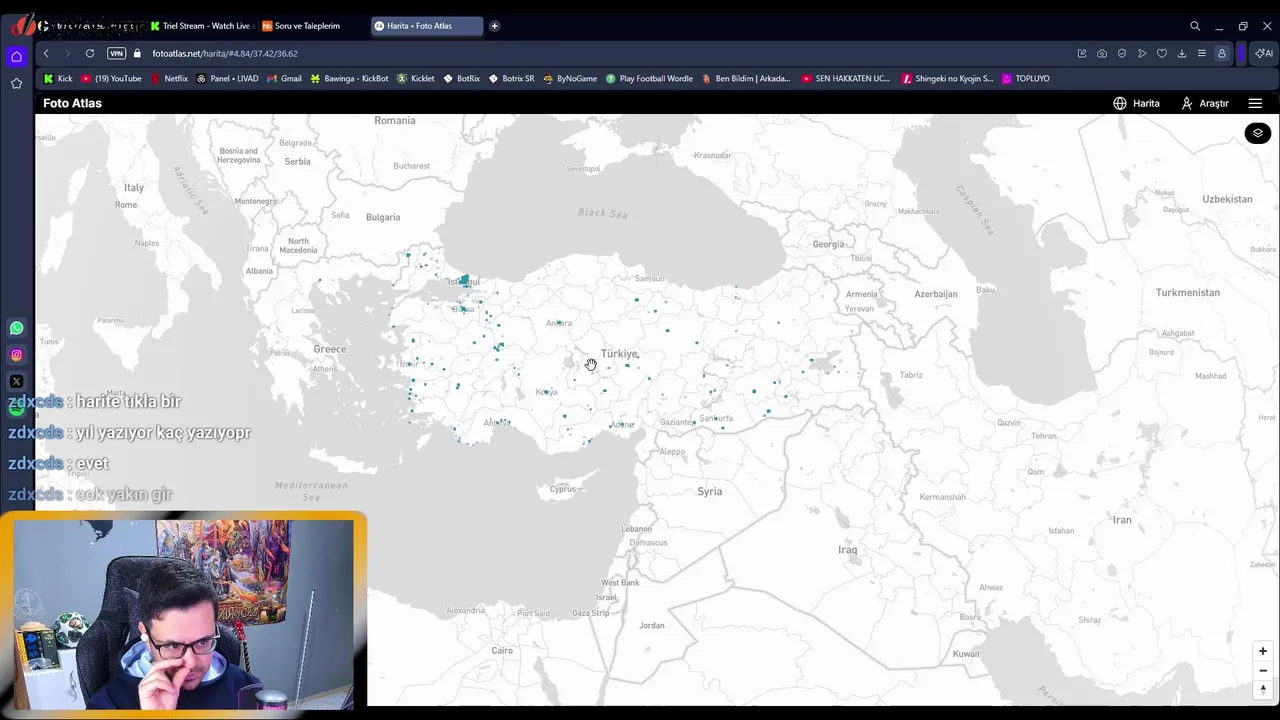Go back with the browser back arrow

(x=46, y=53)
